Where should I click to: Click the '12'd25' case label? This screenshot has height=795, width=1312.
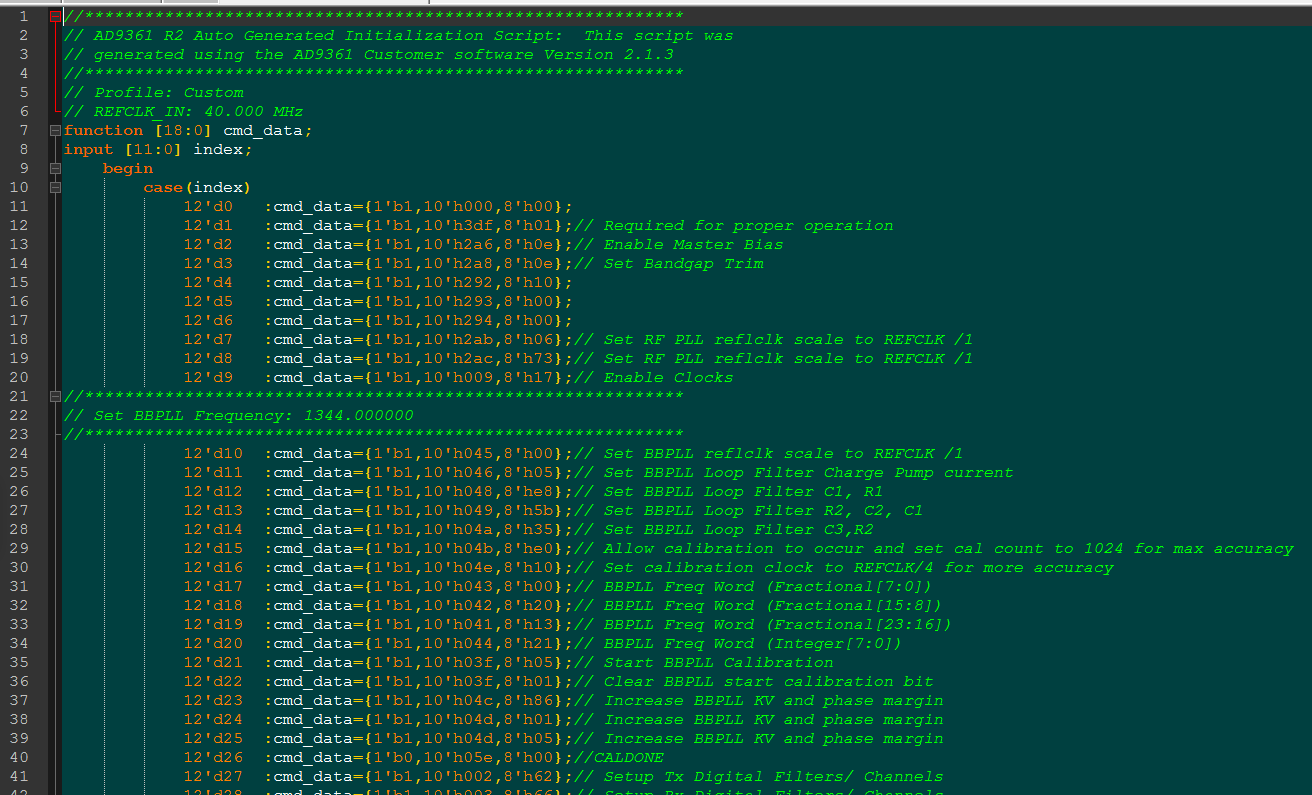point(214,739)
